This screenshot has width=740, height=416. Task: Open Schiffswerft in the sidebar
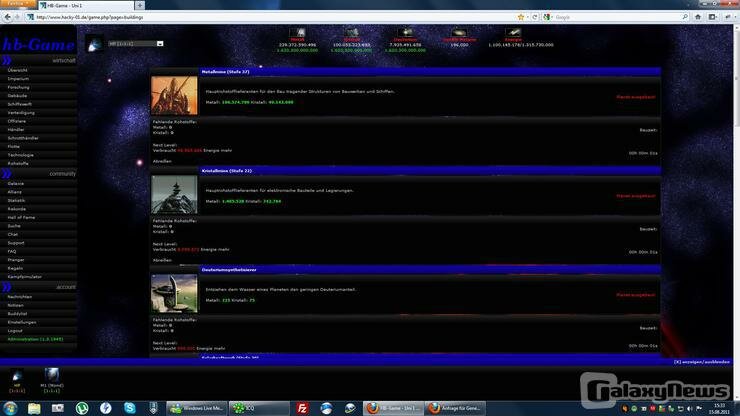coord(20,104)
